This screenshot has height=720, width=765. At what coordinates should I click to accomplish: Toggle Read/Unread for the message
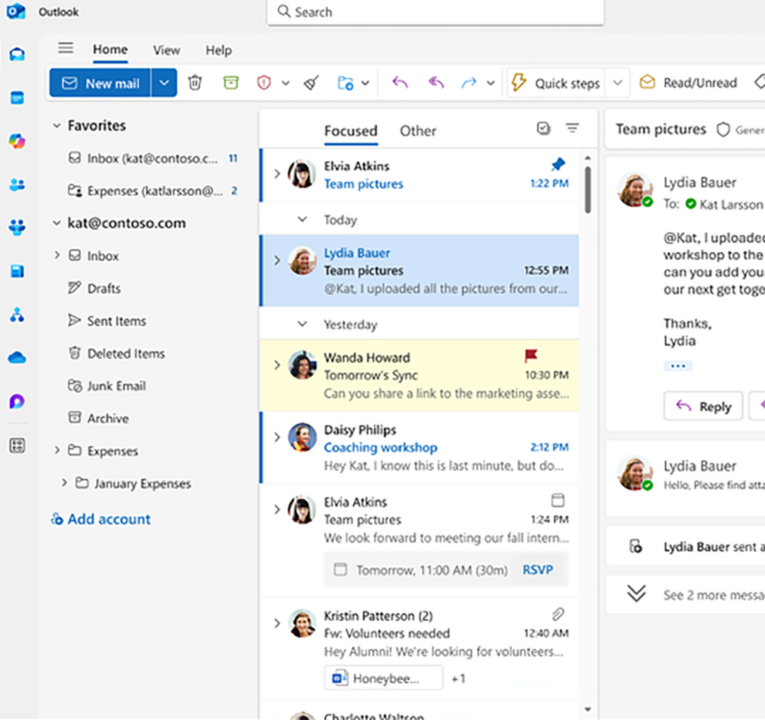[x=688, y=83]
